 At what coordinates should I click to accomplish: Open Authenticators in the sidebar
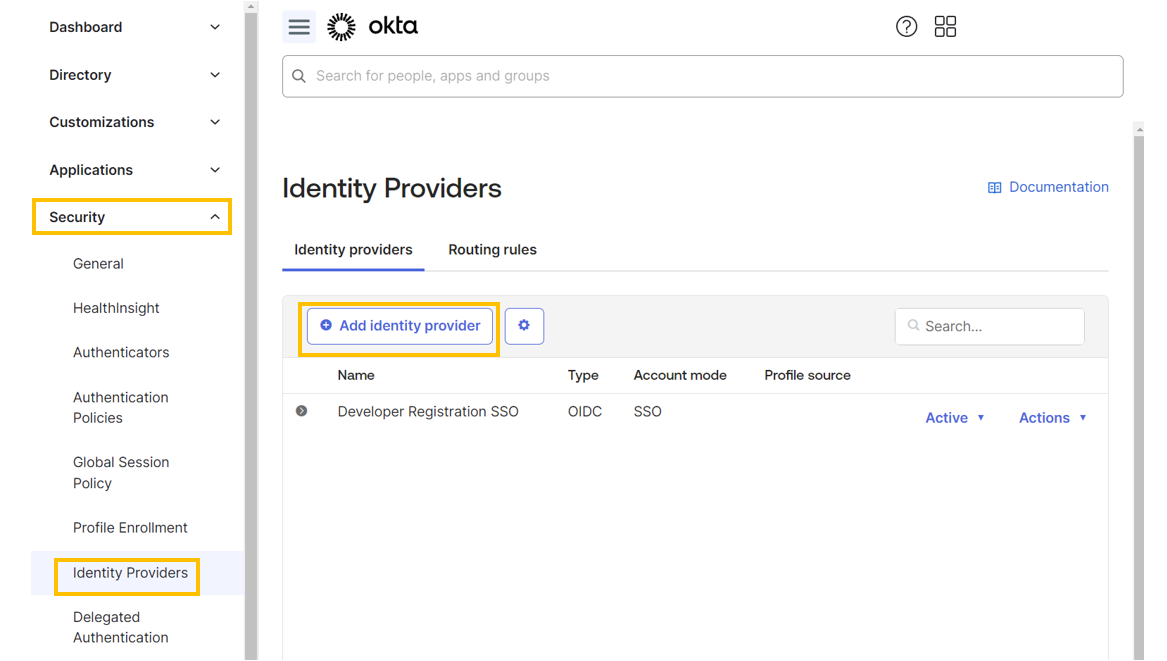(120, 352)
